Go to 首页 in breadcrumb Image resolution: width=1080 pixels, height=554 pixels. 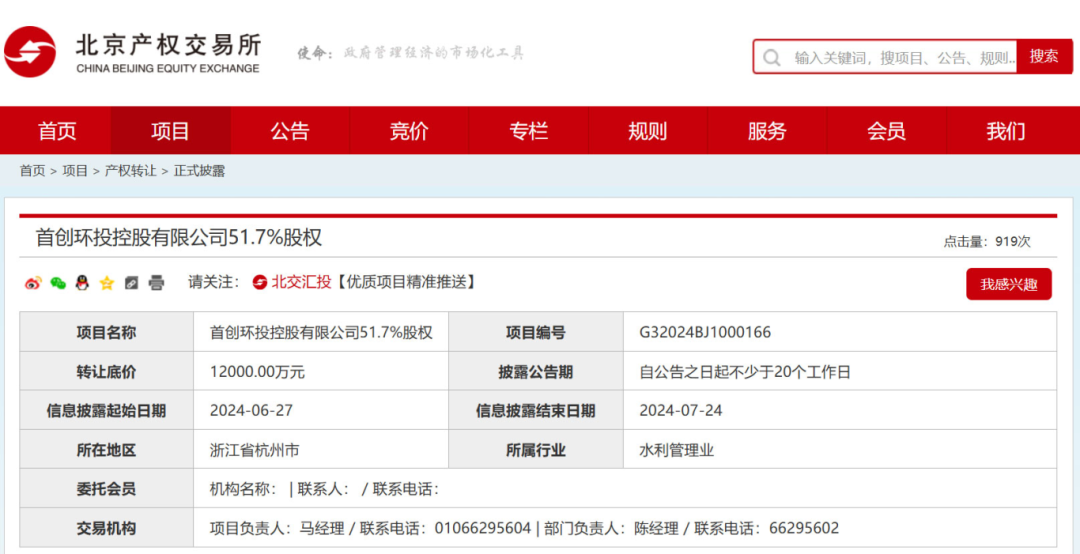(32, 171)
